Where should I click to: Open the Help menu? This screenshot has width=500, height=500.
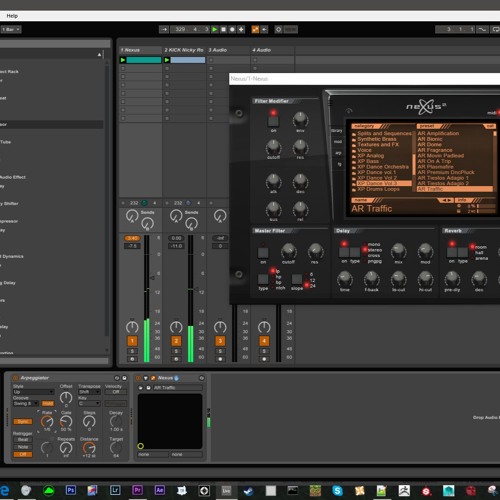coord(12,16)
